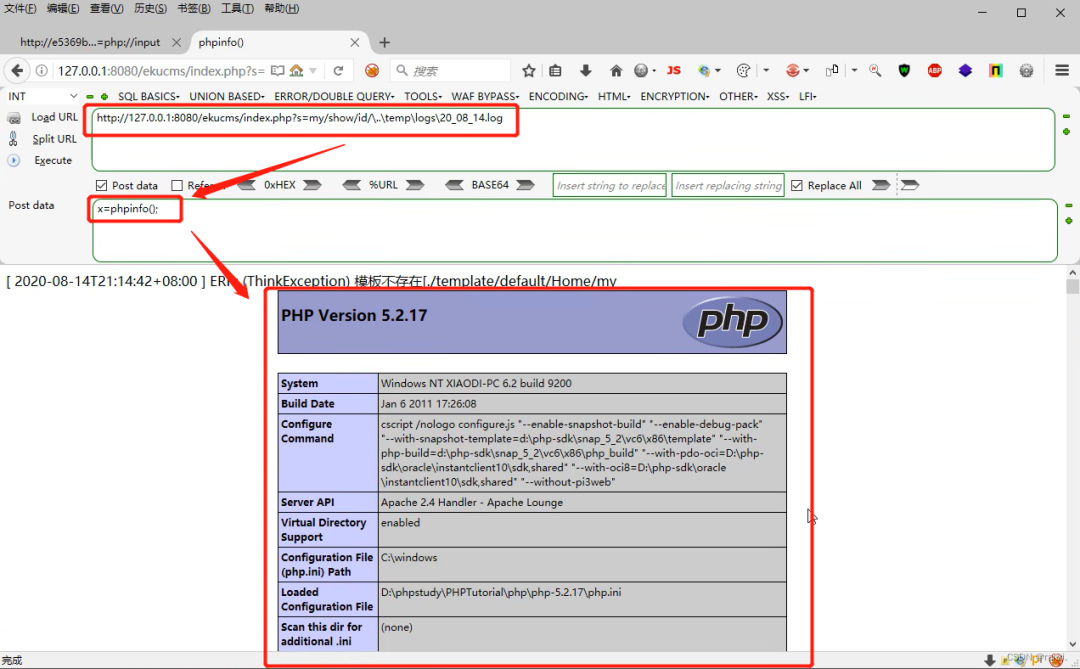The image size is (1080, 669).
Task: Click the replace arrow after Replace All
Action: point(880,185)
